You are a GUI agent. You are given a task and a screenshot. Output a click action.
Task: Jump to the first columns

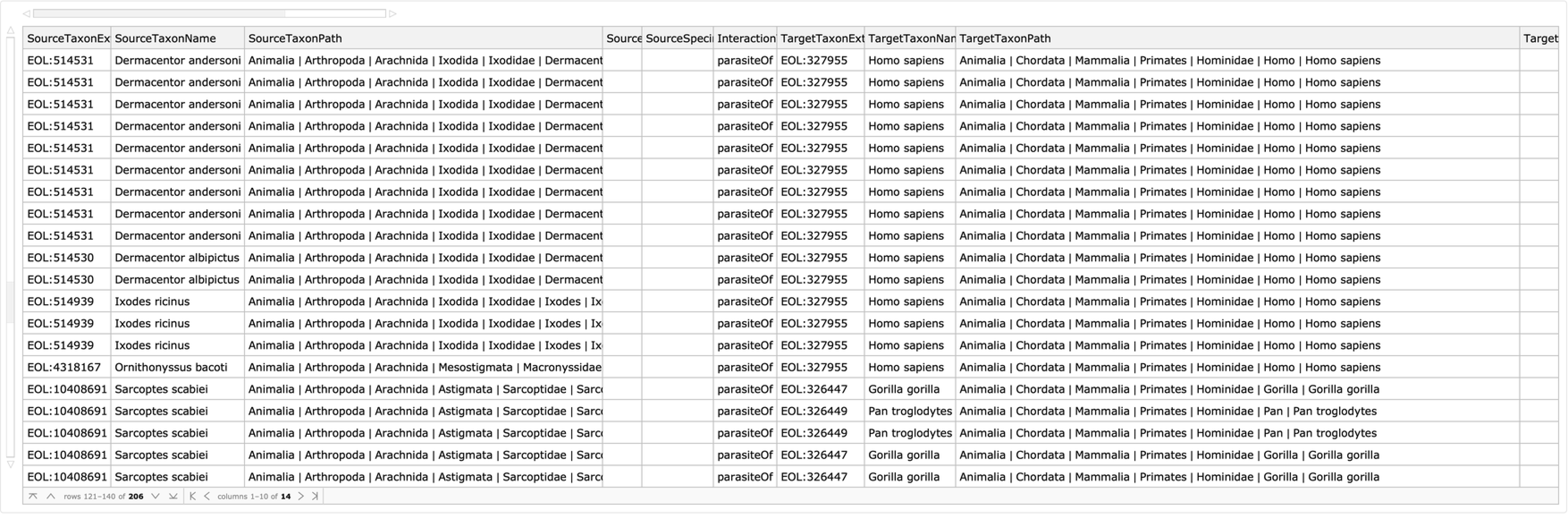click(x=192, y=497)
